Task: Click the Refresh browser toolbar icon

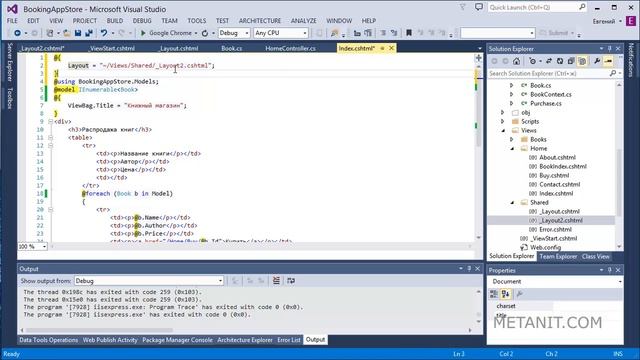Action: point(205,33)
